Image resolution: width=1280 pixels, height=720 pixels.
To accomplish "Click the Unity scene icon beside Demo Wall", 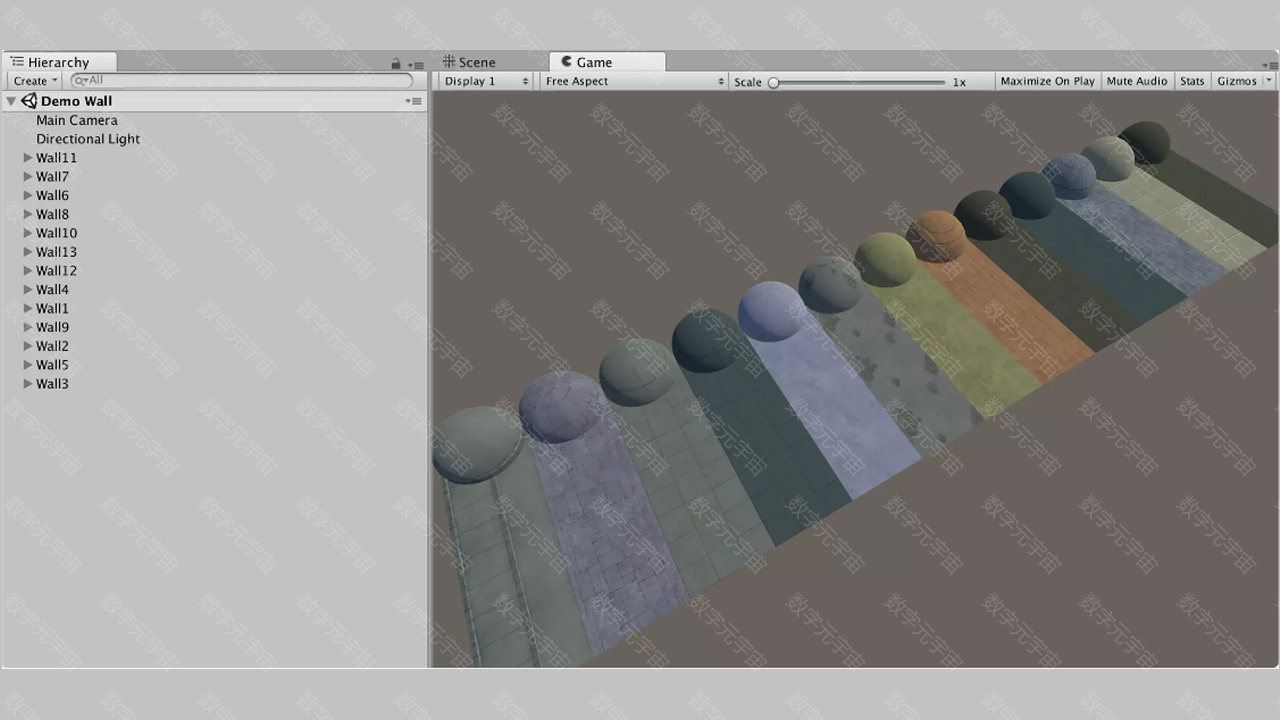I will tap(29, 101).
